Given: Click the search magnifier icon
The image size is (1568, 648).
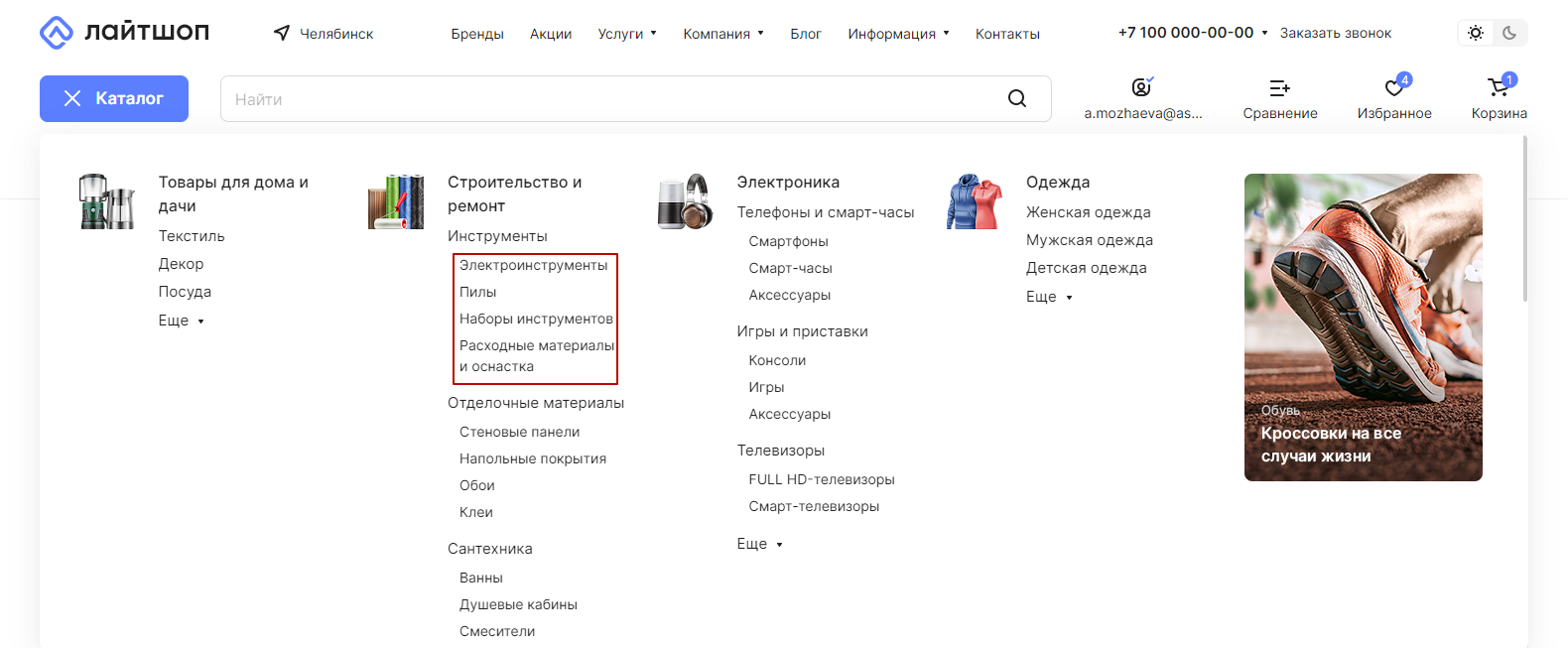Looking at the screenshot, I should coord(1017,98).
